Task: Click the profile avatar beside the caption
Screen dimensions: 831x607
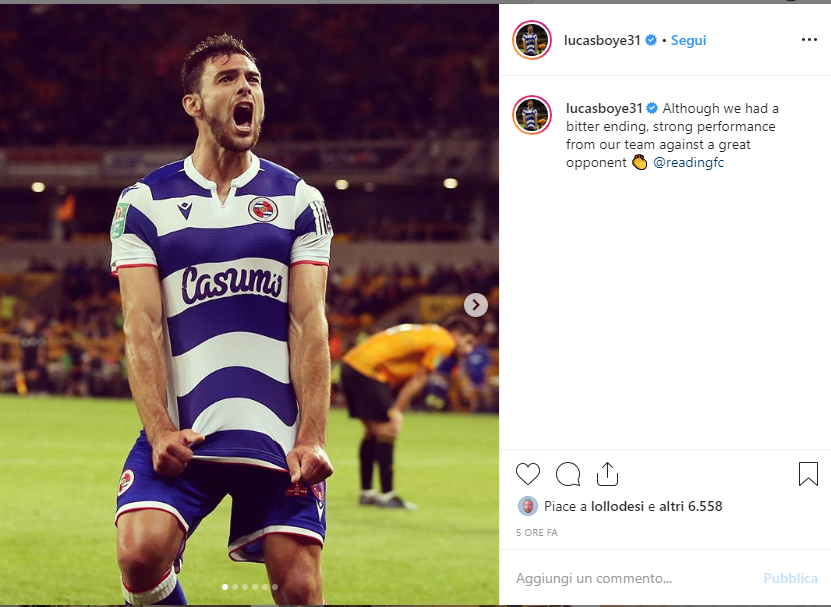Action: coord(532,115)
